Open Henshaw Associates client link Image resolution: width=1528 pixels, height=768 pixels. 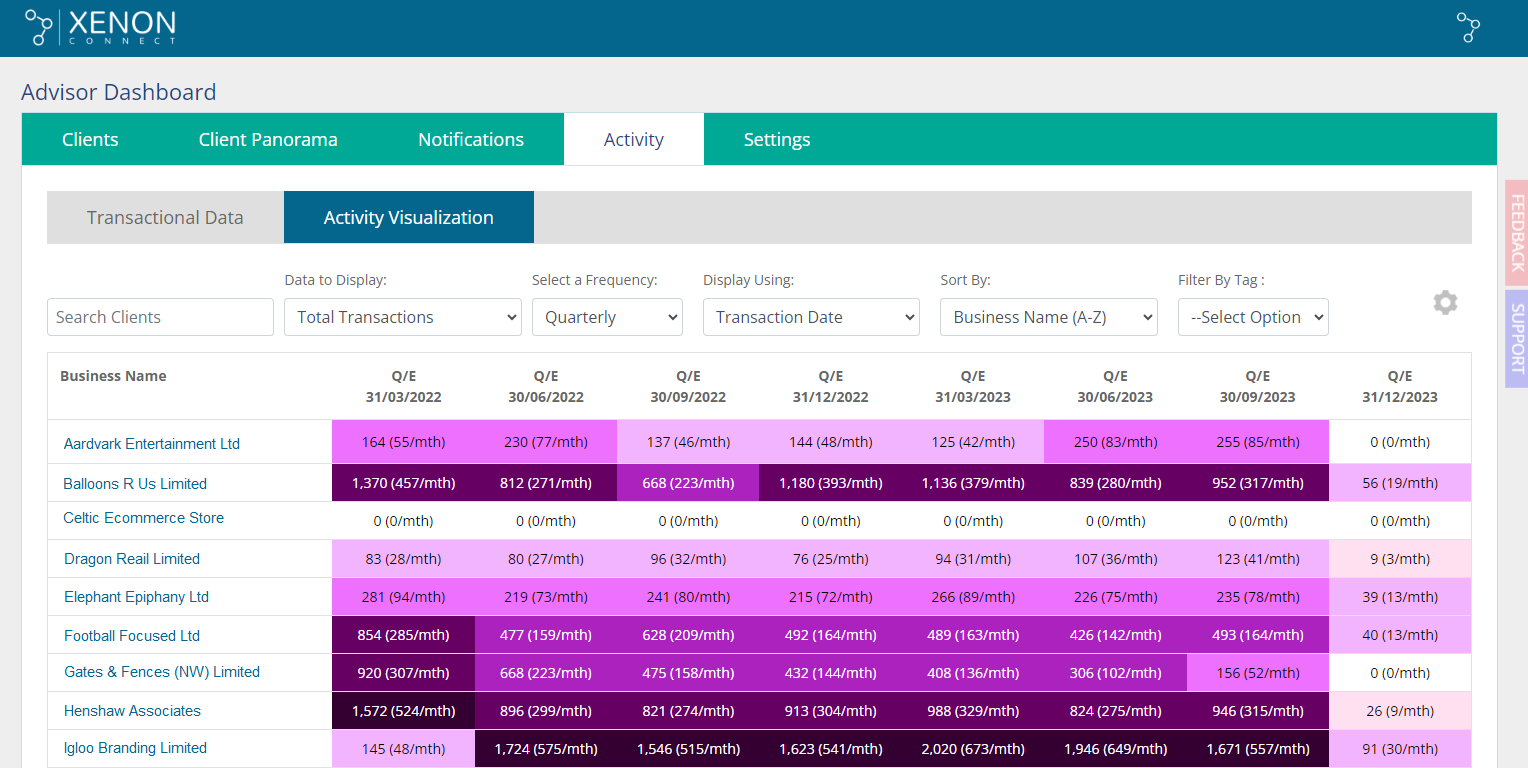(132, 711)
